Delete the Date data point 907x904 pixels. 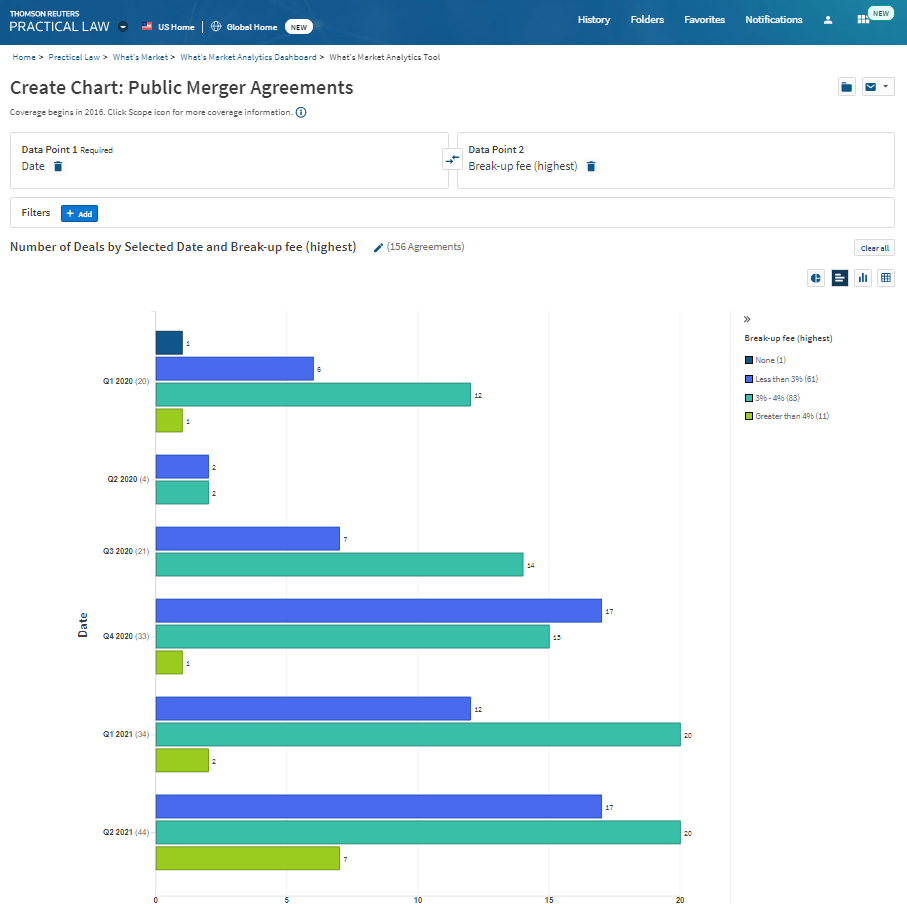click(58, 166)
